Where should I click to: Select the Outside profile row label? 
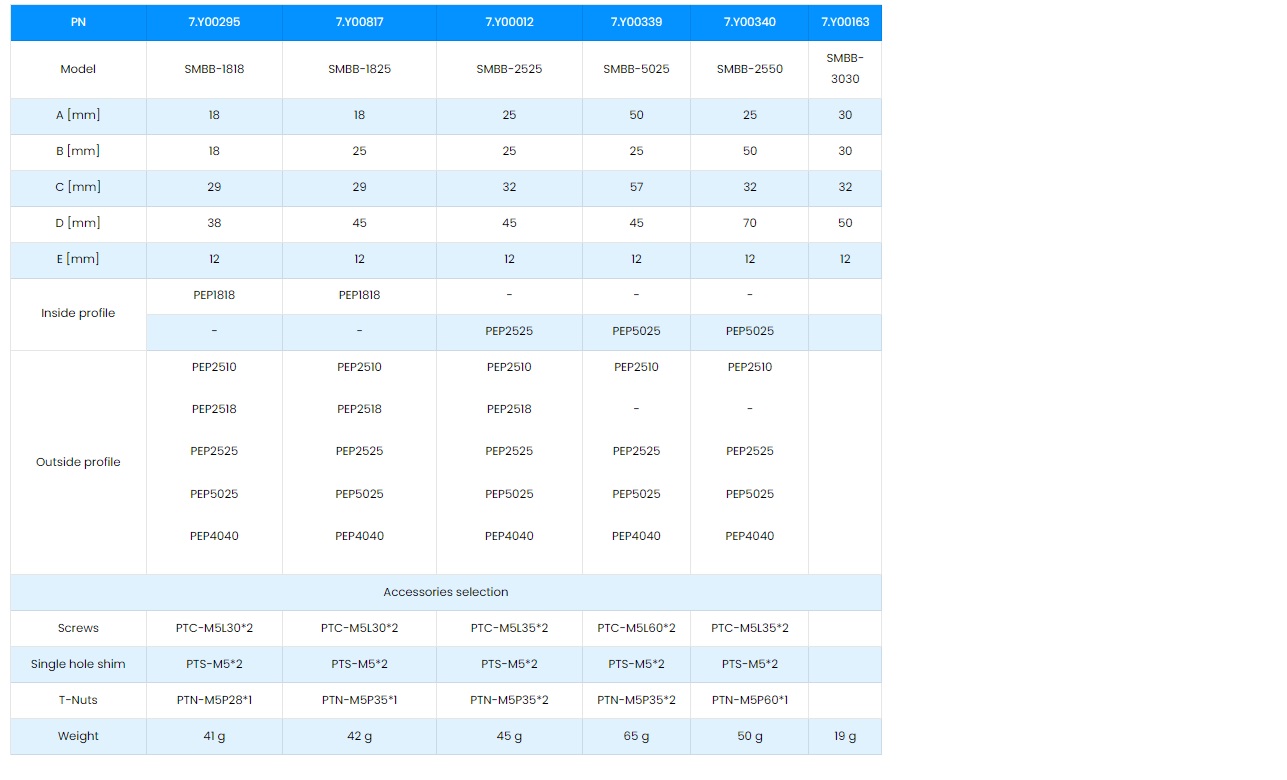tap(78, 462)
